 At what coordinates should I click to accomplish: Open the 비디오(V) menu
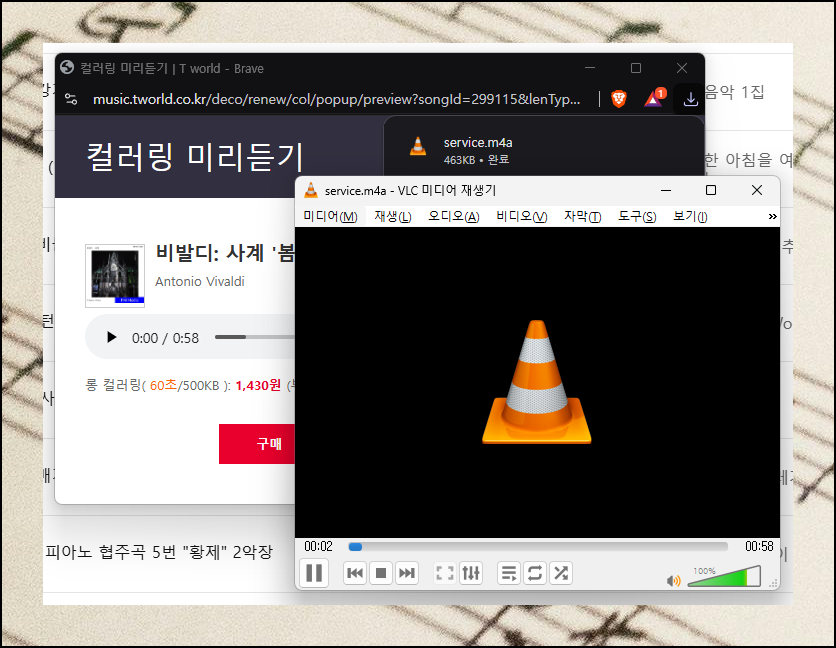tap(521, 217)
